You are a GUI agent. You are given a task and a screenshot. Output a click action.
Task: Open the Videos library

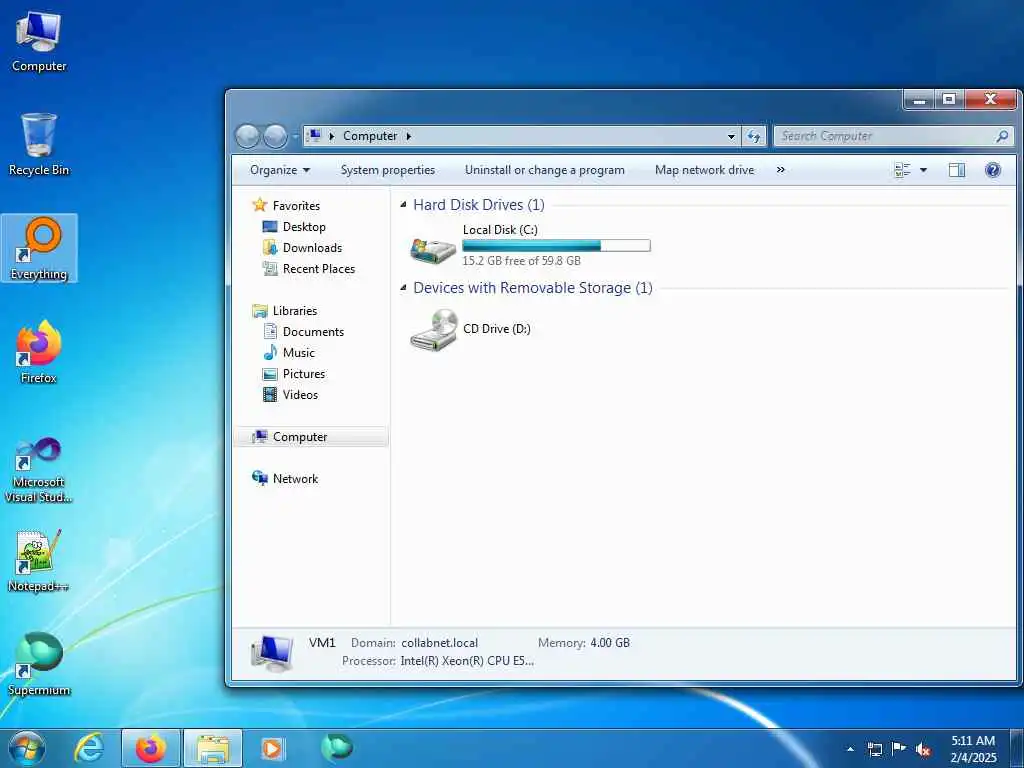300,394
